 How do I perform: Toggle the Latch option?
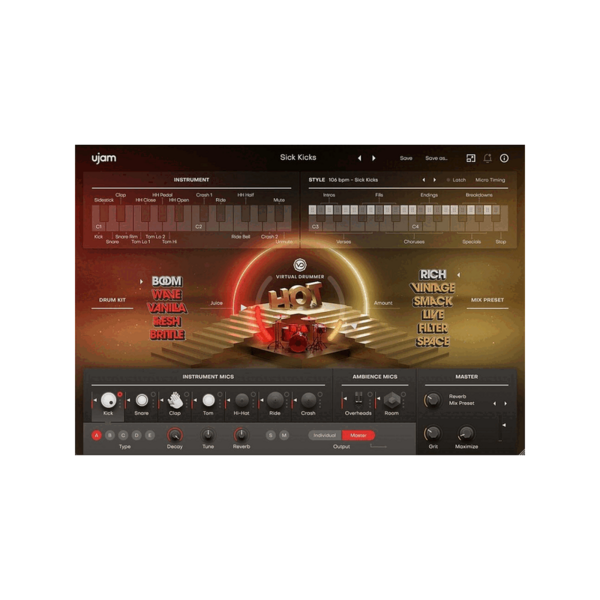coord(457,180)
